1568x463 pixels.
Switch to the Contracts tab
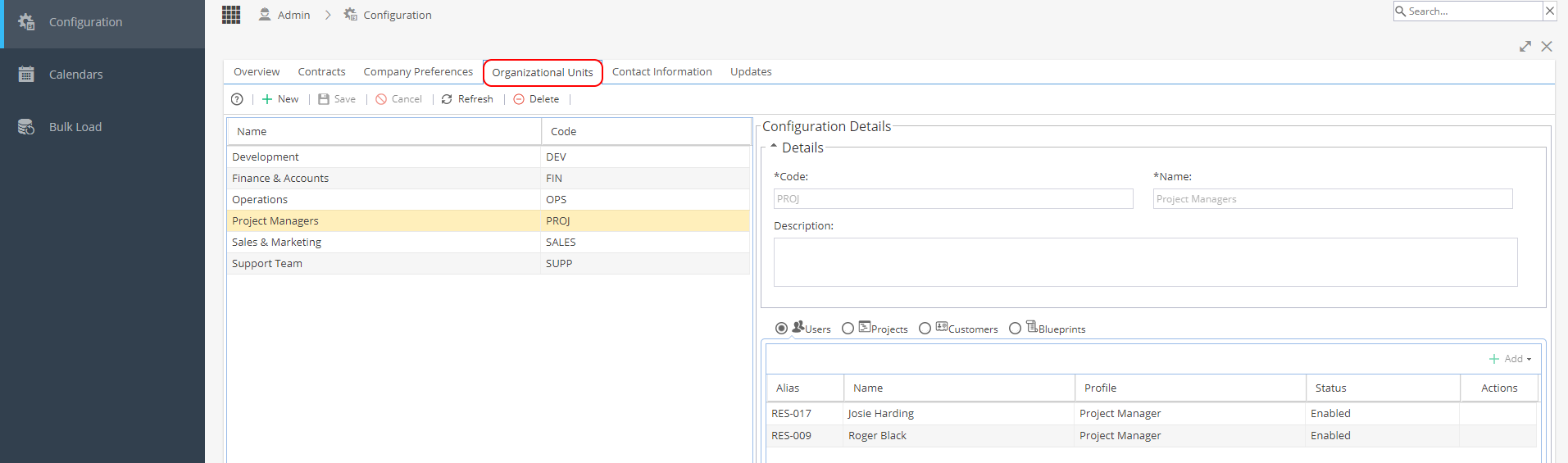(x=321, y=72)
